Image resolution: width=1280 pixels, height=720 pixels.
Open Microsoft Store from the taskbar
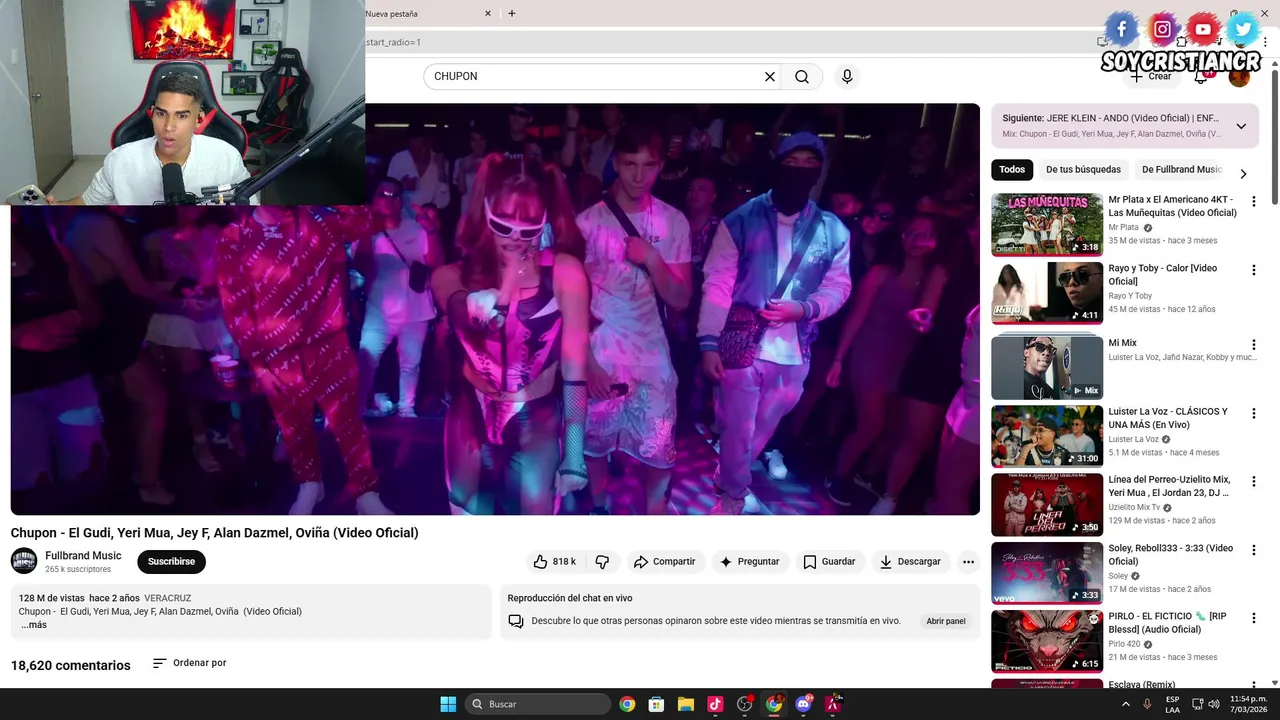pyautogui.click(x=656, y=704)
